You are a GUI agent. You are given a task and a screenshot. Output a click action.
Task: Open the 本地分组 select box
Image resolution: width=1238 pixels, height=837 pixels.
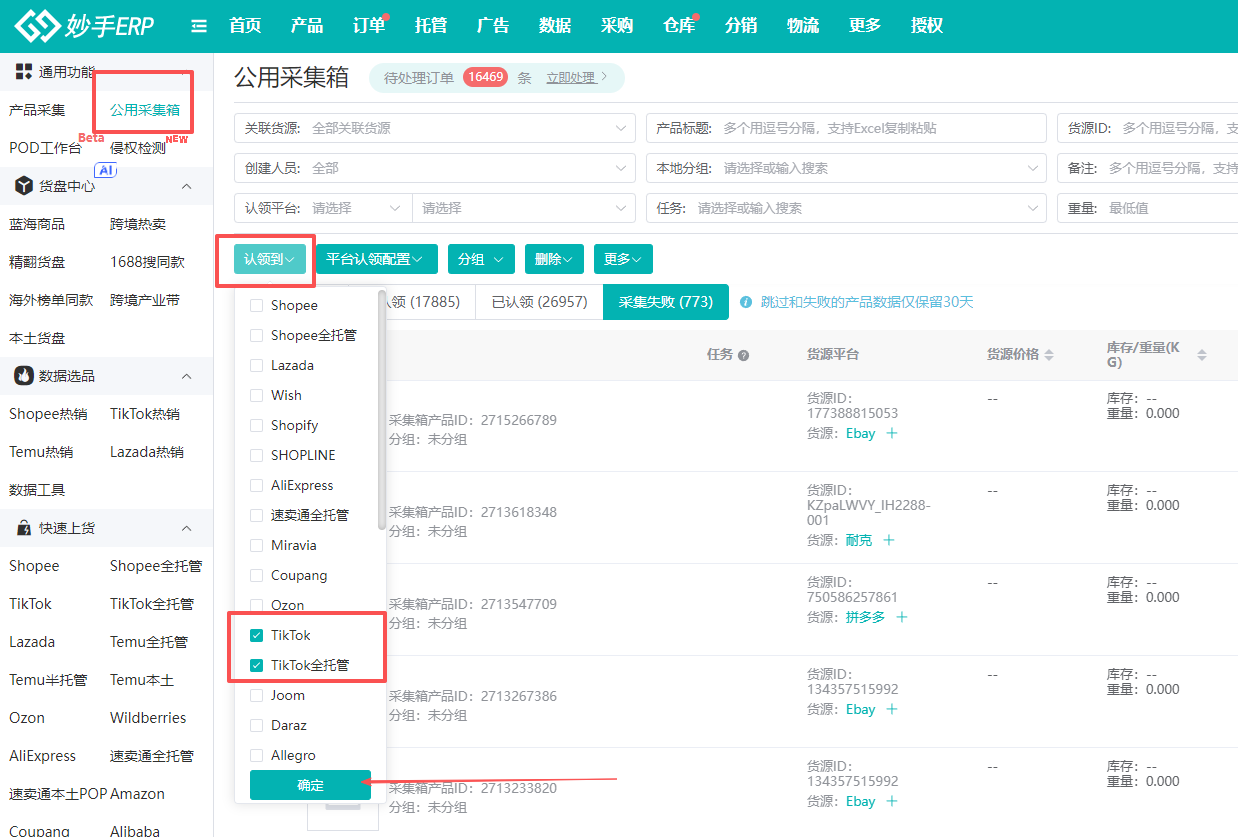846,168
